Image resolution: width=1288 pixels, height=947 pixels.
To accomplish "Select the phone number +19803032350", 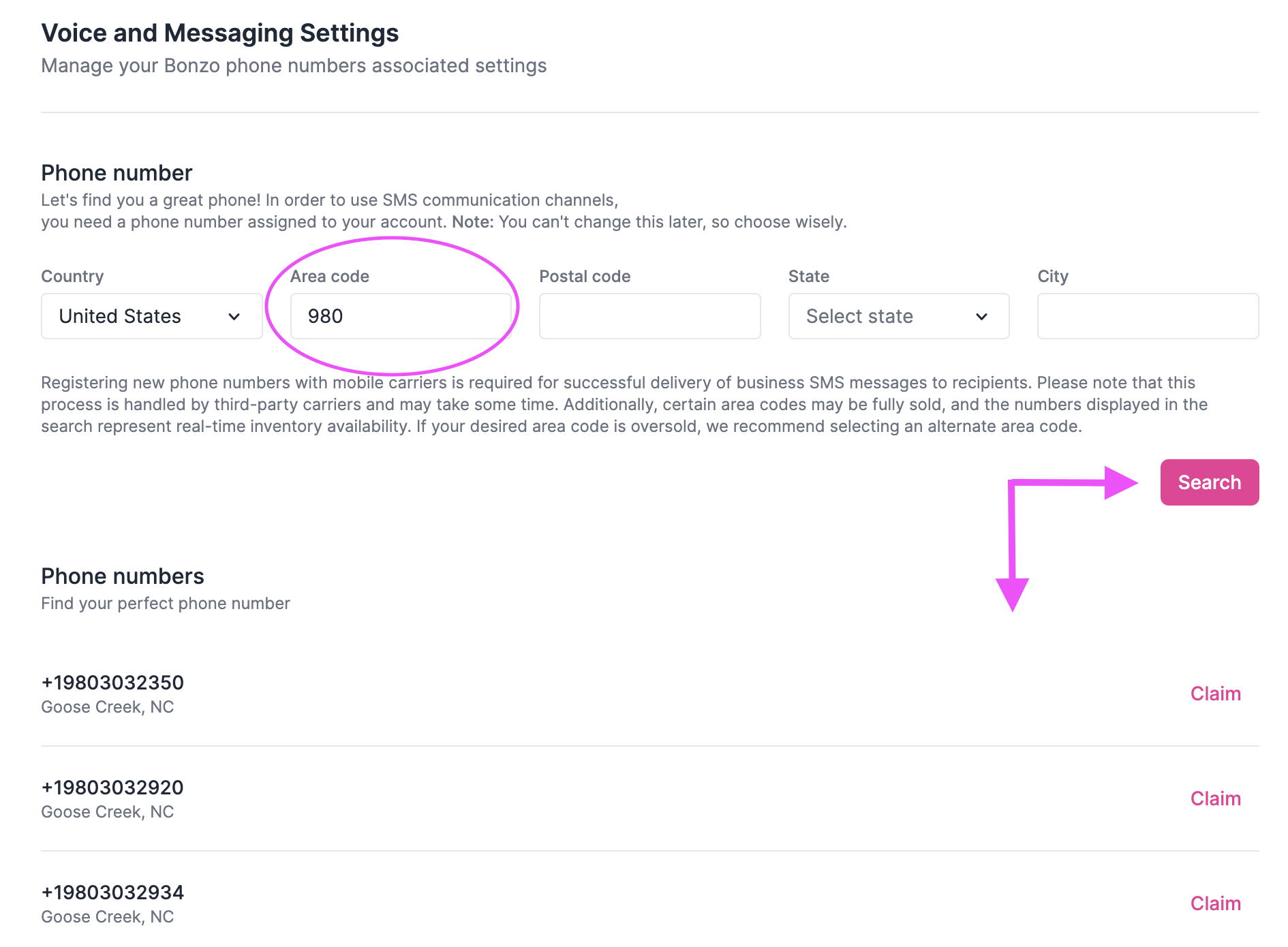I will tap(112, 682).
